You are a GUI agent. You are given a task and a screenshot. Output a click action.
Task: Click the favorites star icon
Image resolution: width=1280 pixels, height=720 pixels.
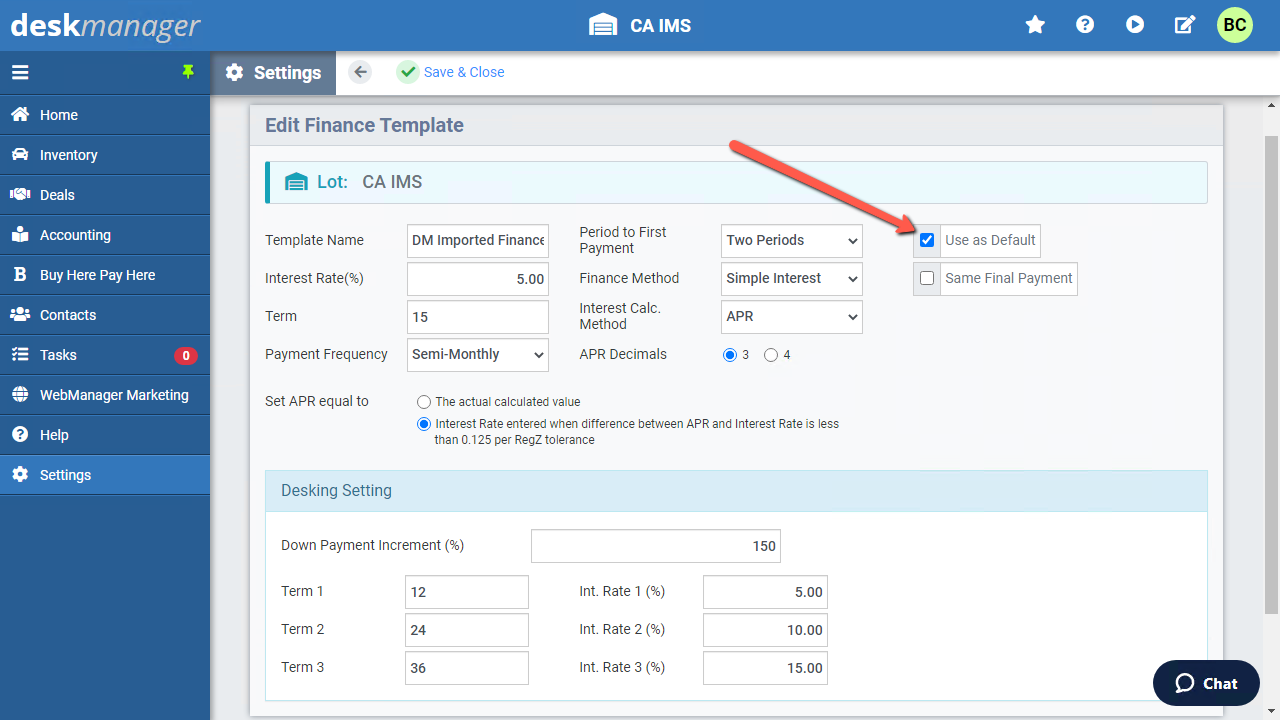coord(1035,25)
